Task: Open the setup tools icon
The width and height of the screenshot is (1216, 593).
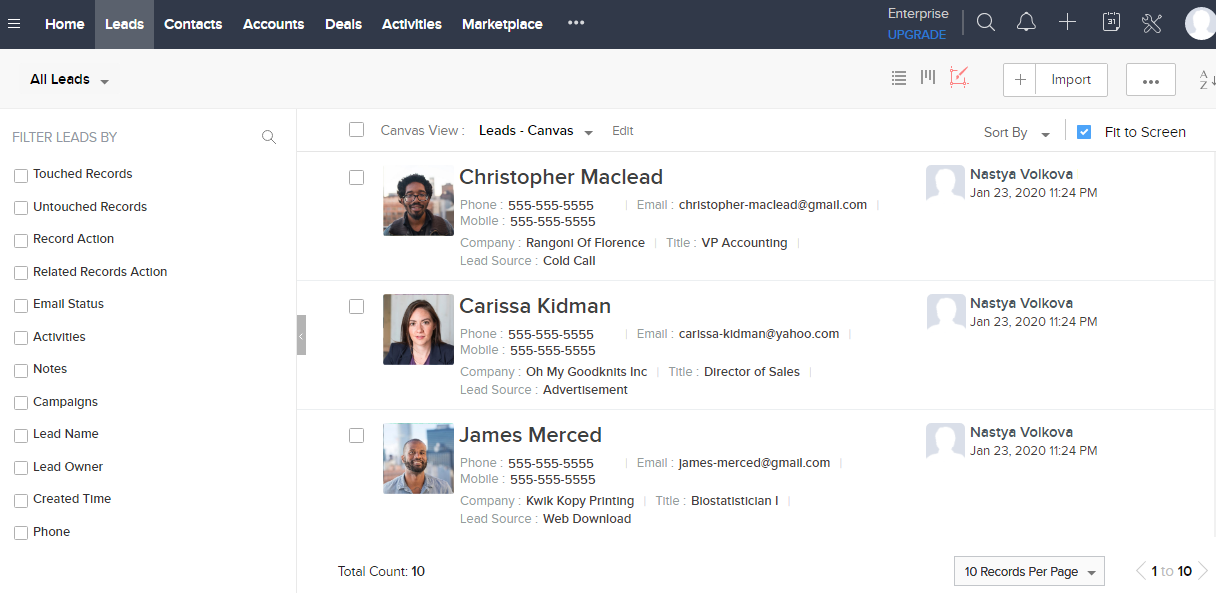Action: (1152, 23)
